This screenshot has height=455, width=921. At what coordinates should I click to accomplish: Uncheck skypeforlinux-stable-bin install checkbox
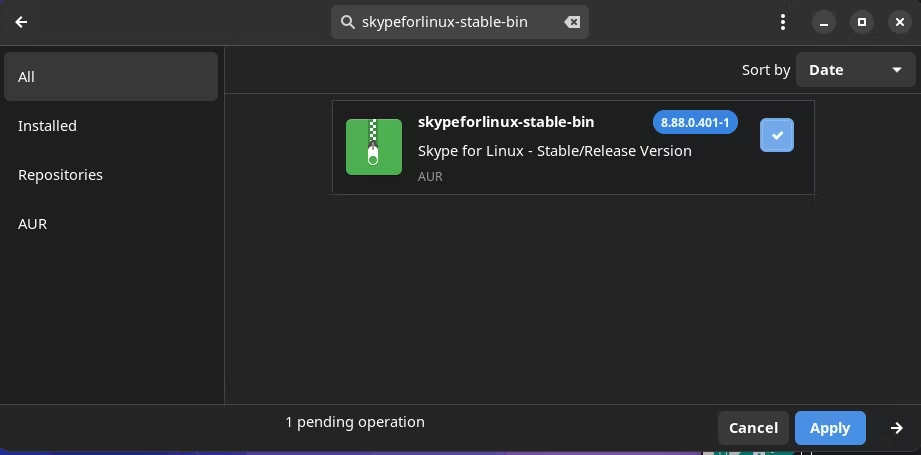point(777,135)
